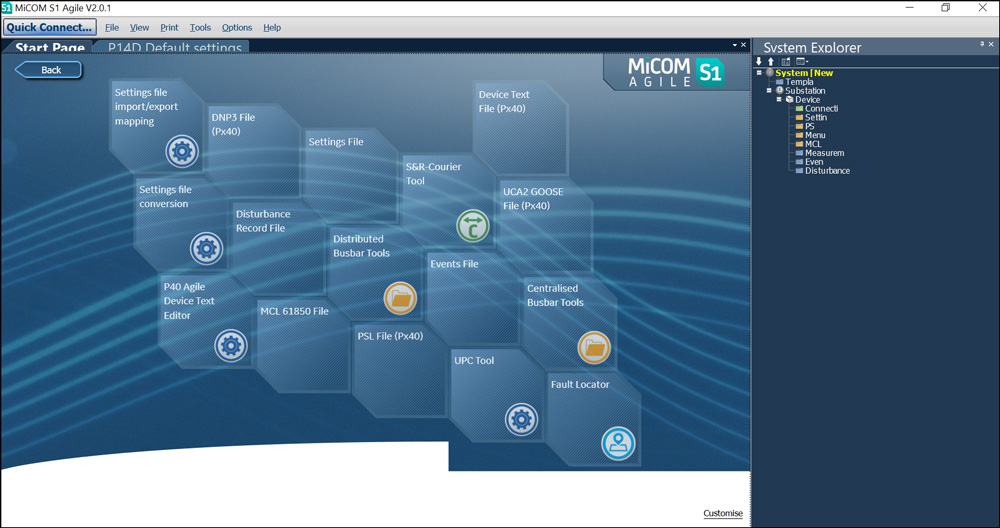Viewport: 1000px width, 528px height.
Task: Open the Events File tile
Action: [x=472, y=298]
